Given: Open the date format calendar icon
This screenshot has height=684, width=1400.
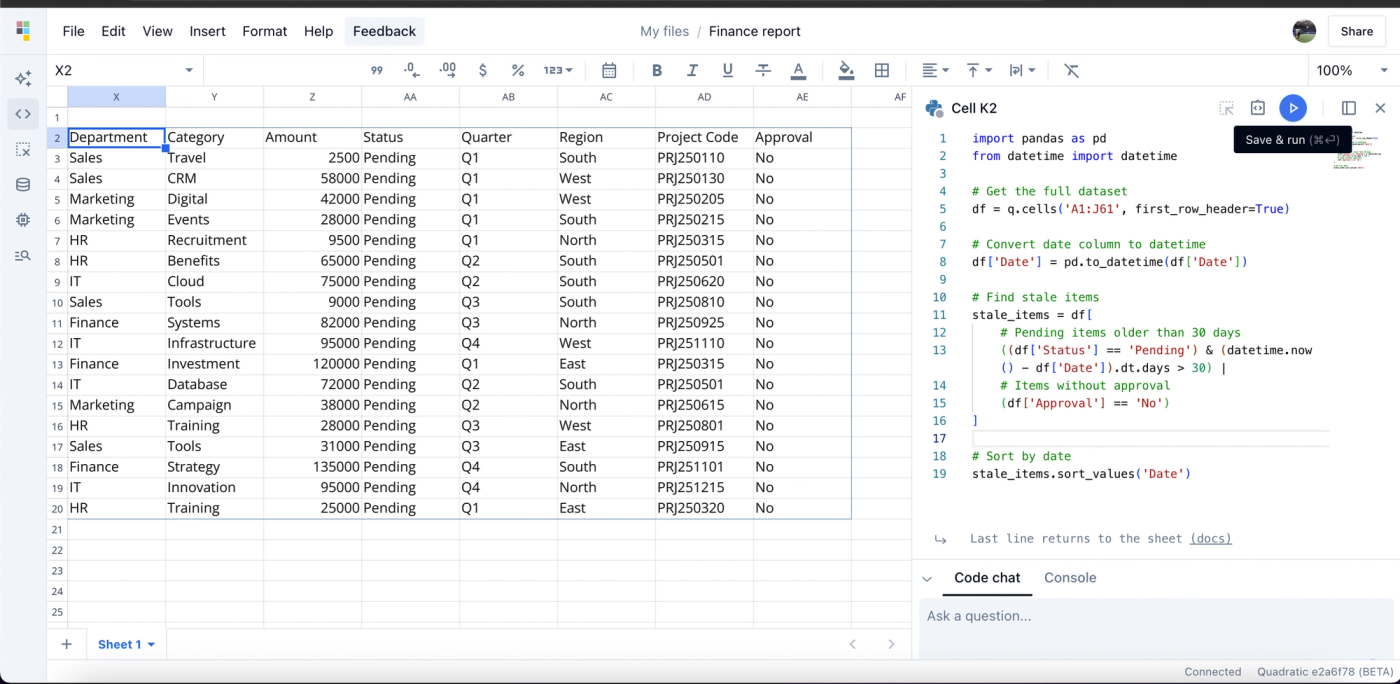Looking at the screenshot, I should (609, 70).
